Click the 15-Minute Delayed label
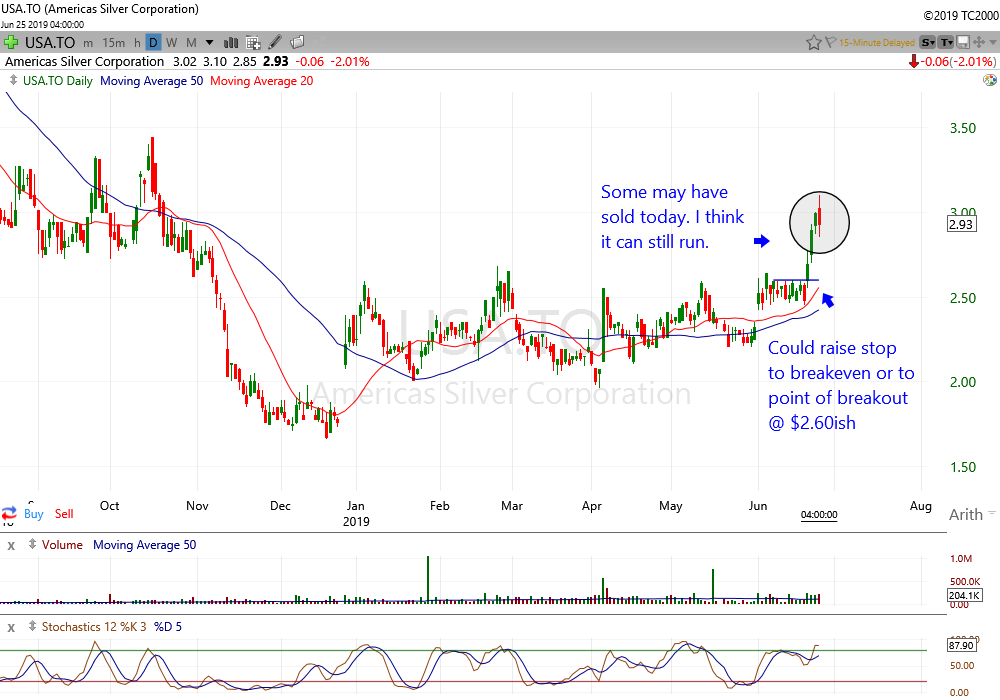Screen dimensions: 1000x700 pyautogui.click(x=877, y=43)
